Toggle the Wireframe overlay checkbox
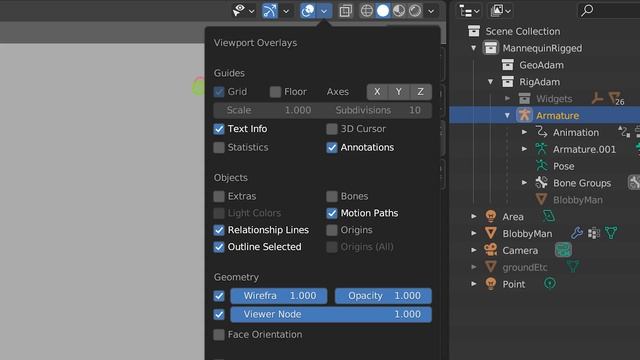 [x=219, y=296]
